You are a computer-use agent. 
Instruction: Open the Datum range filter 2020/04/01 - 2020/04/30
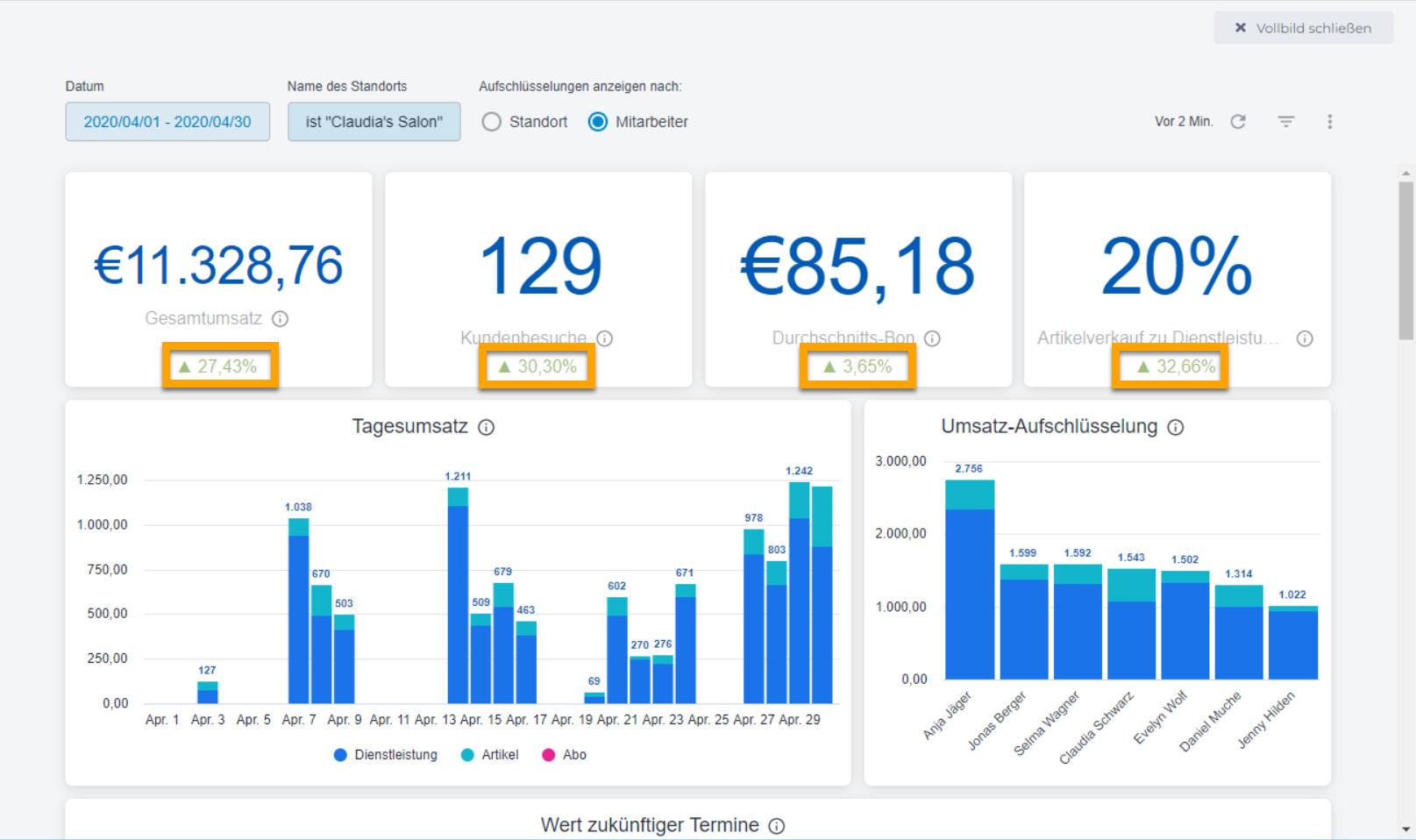167,122
